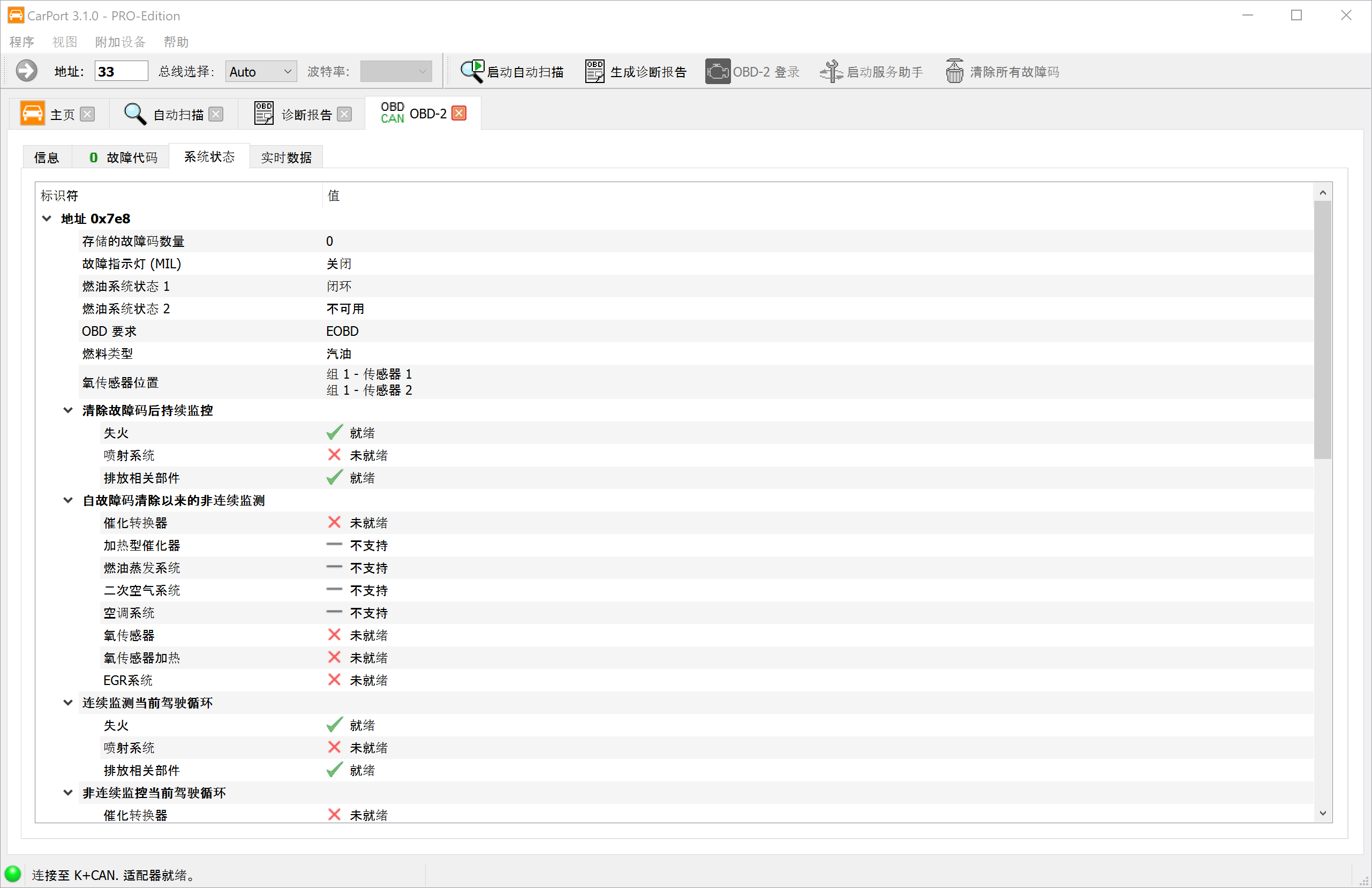Click the scroll down arrow of the list
Screen dimensions: 1372x888
point(1322,814)
